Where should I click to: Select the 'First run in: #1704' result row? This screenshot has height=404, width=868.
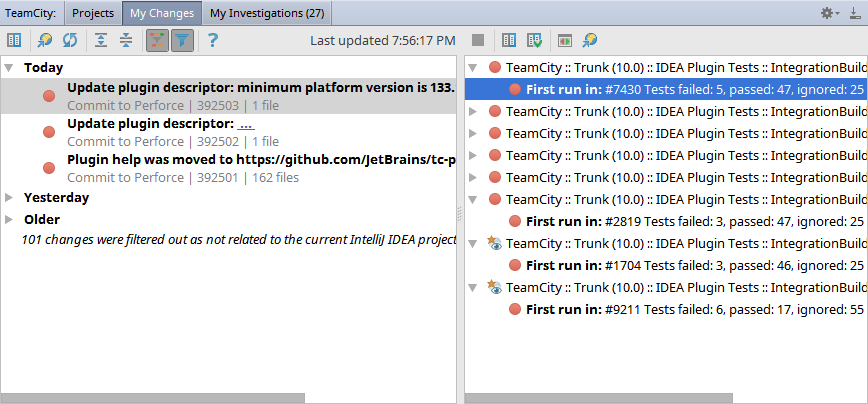(666, 266)
